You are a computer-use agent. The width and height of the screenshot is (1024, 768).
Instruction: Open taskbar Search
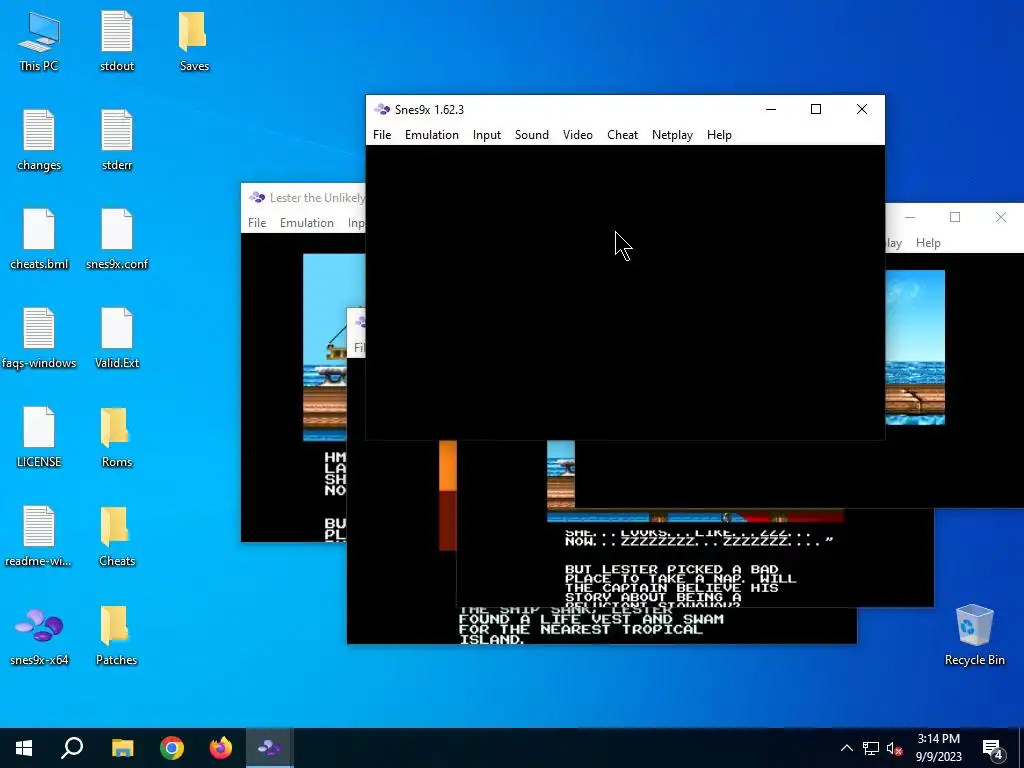pos(72,748)
